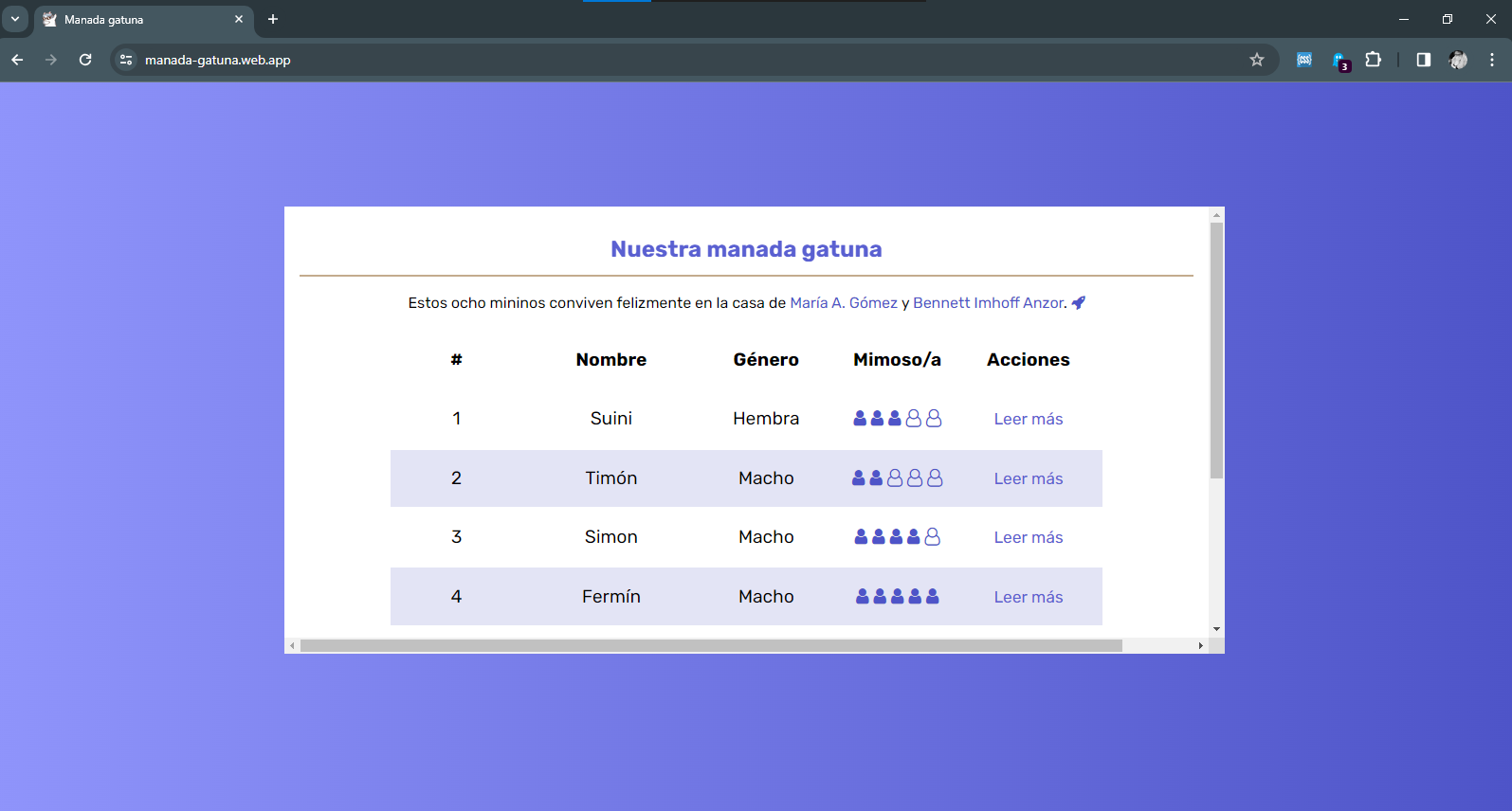1512x811 pixels.
Task: Toggle the browser side panel
Action: pos(1423,60)
